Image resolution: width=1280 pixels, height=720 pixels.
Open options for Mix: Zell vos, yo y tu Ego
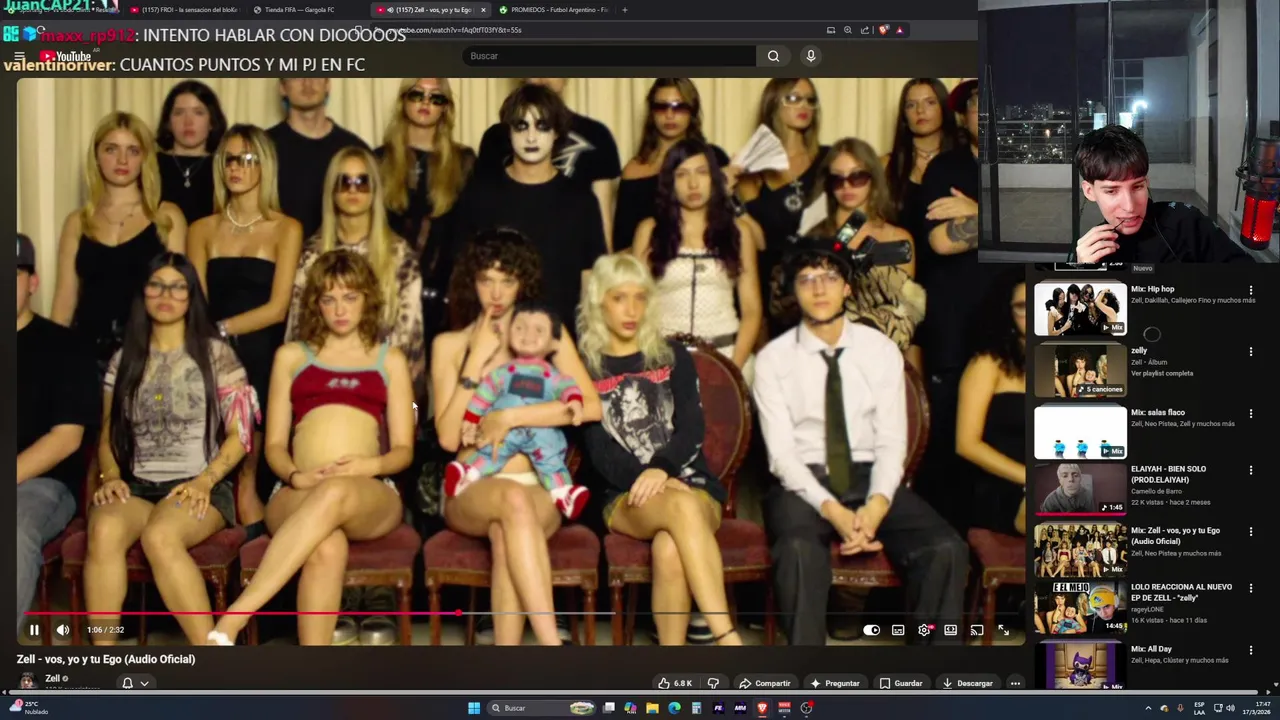point(1250,532)
